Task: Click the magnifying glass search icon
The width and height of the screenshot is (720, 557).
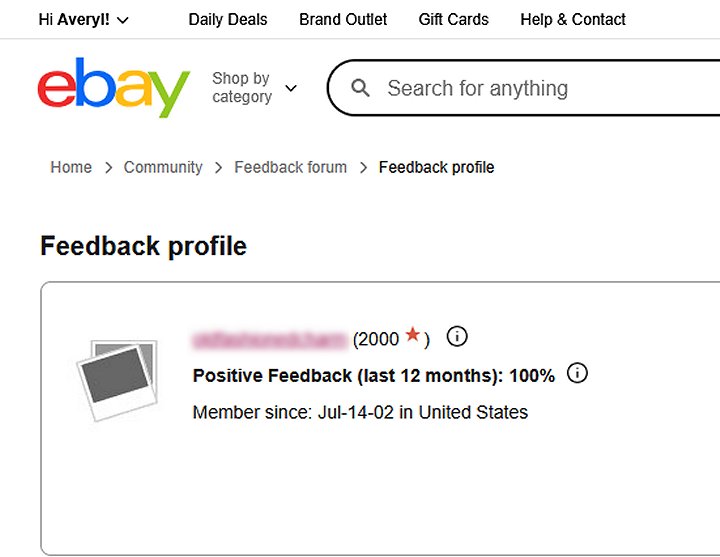Action: tap(361, 88)
